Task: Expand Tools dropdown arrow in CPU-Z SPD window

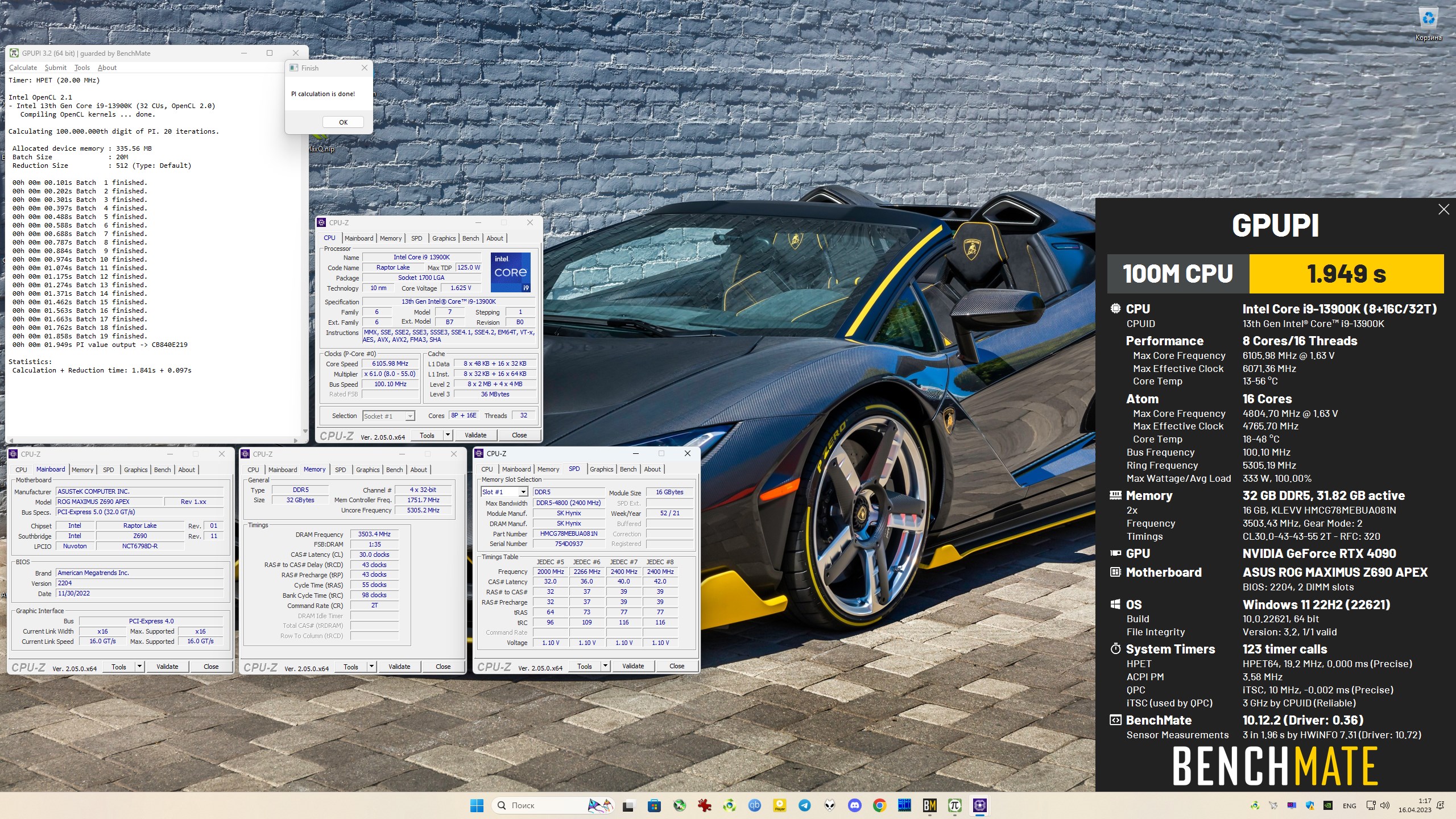Action: [605, 666]
